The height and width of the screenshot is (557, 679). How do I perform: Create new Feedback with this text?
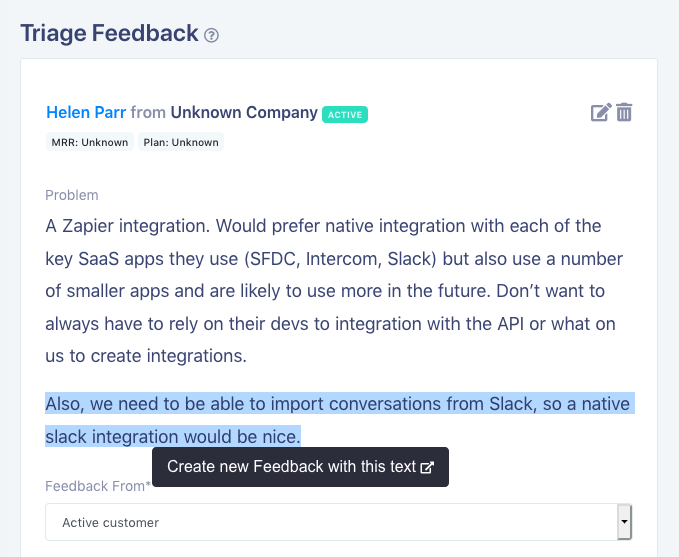pos(301,467)
